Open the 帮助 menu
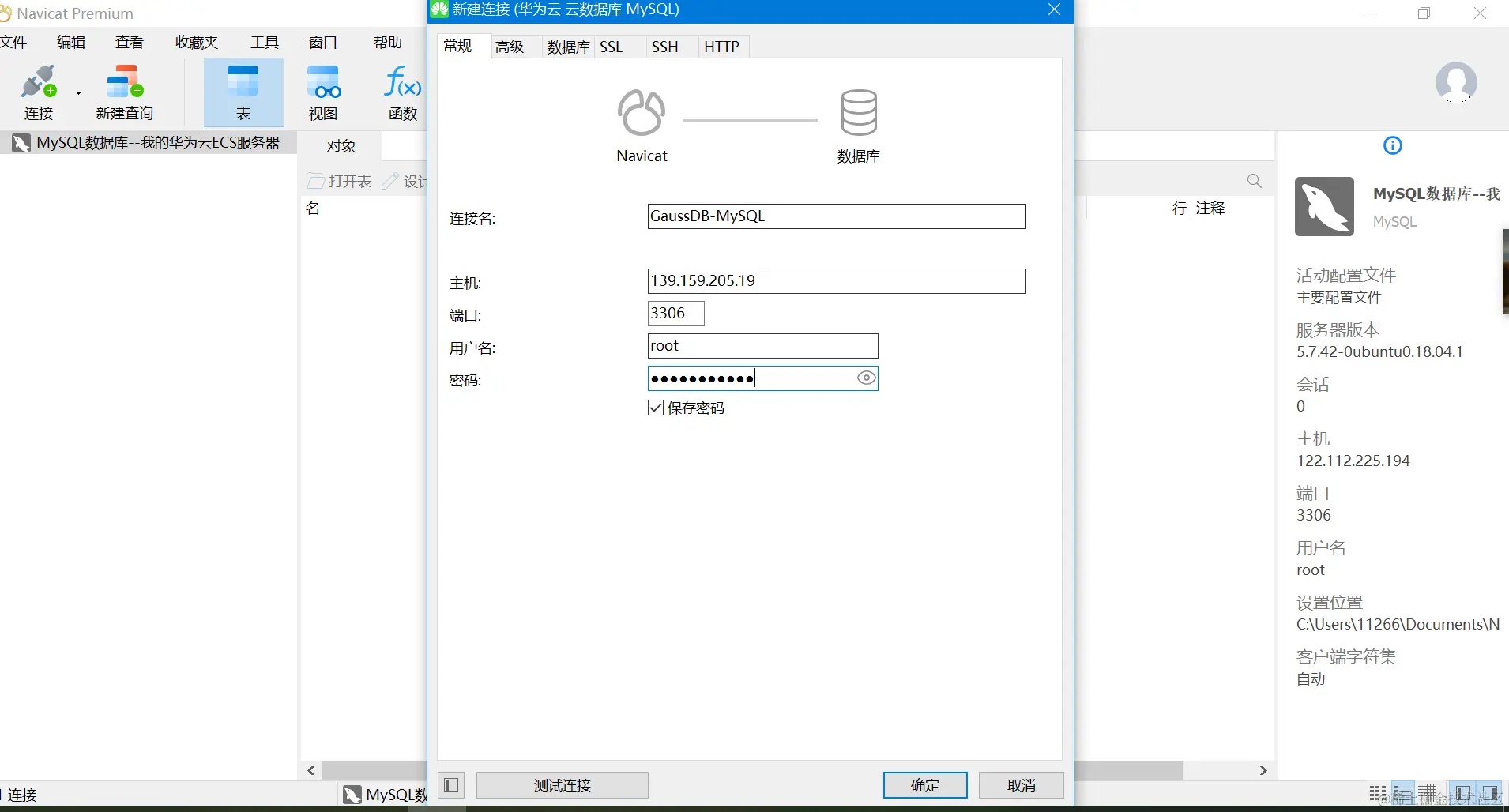 [x=388, y=43]
